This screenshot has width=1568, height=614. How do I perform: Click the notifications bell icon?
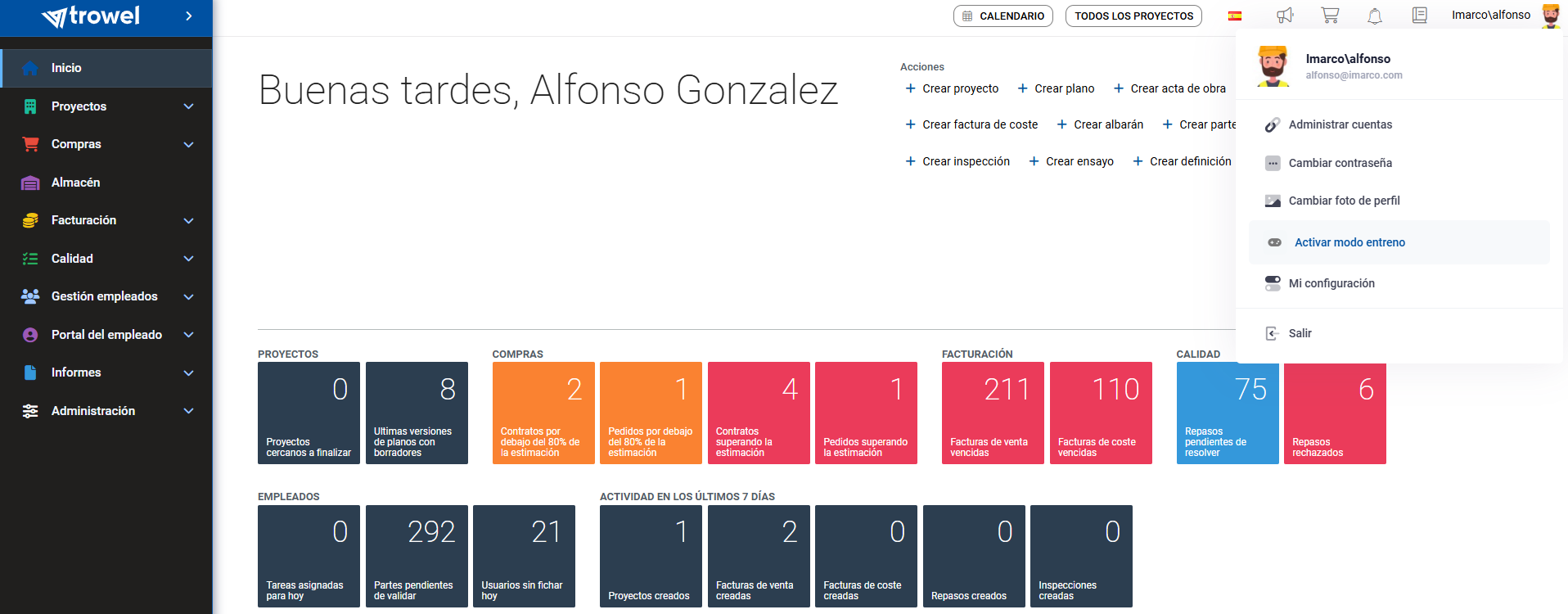(x=1375, y=16)
